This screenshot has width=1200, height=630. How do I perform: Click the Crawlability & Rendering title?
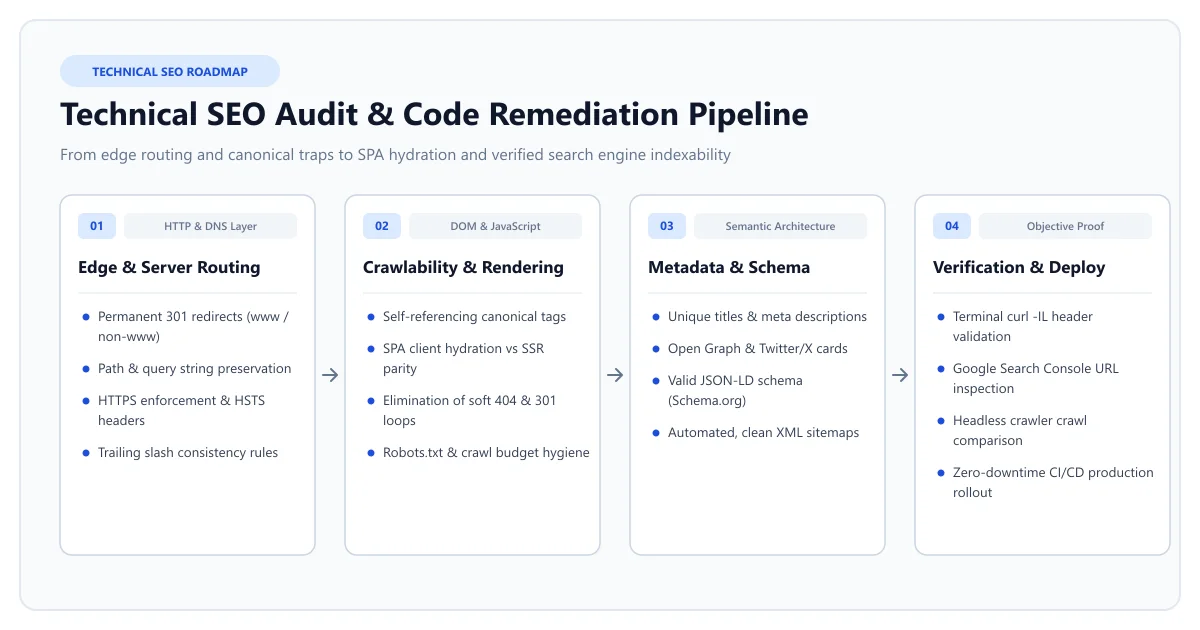463,267
